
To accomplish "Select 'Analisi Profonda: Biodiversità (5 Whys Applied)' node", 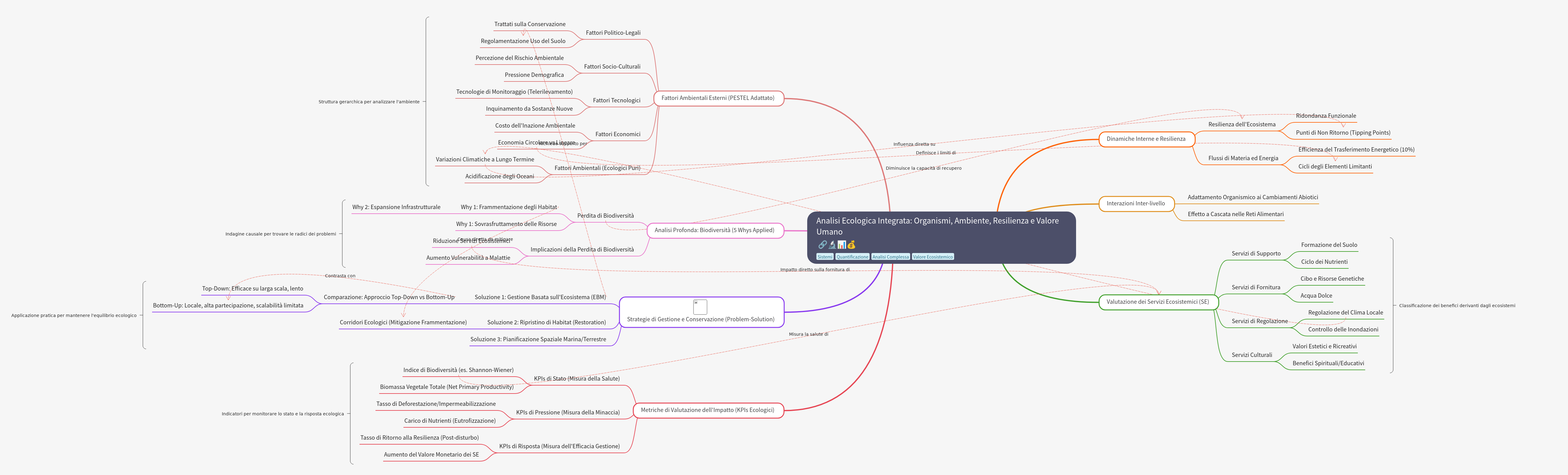I will pos(714,230).
